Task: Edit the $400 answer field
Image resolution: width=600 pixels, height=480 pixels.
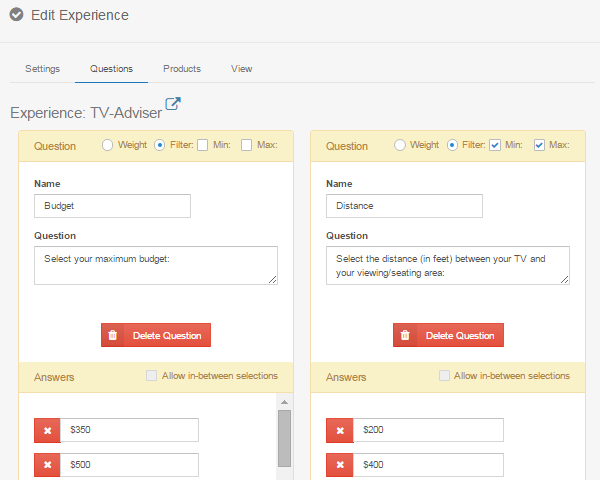Action: [428, 465]
